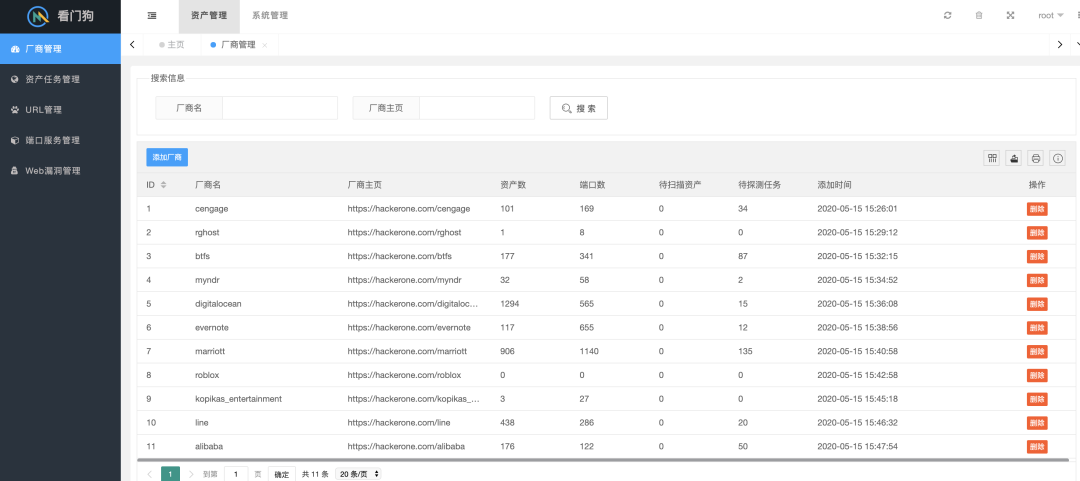Move page tabs left with arrow

132,45
